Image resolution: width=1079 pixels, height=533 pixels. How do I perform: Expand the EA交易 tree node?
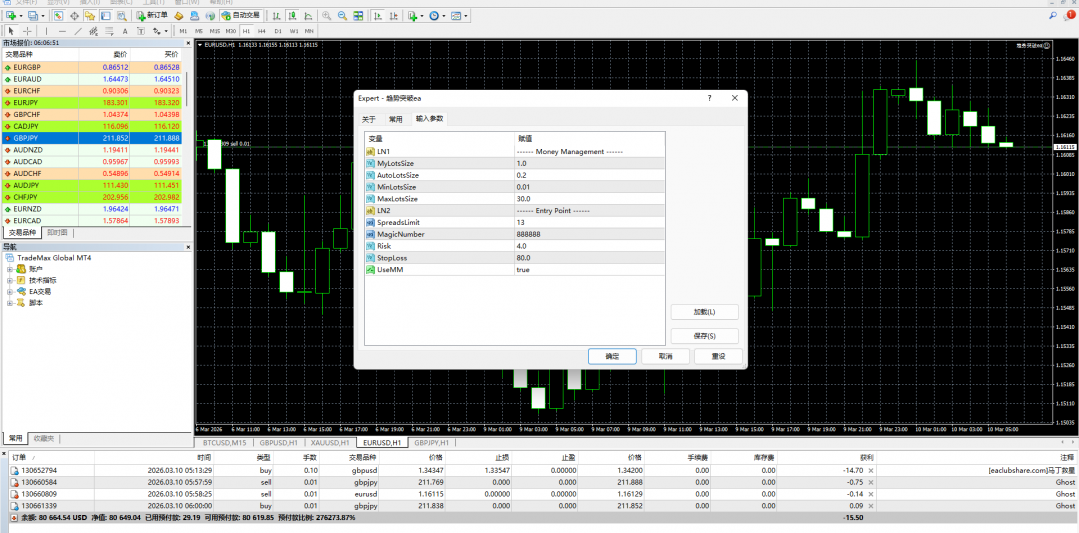pyautogui.click(x=9, y=291)
